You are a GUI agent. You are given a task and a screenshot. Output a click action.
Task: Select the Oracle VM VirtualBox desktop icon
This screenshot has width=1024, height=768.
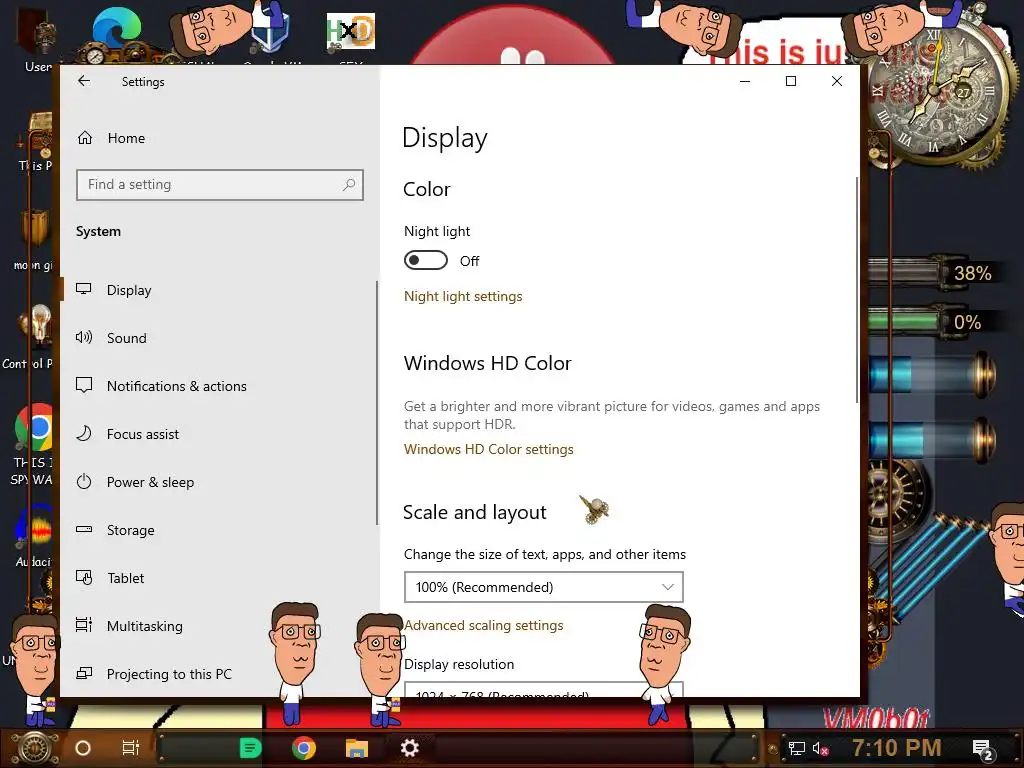coord(270,33)
